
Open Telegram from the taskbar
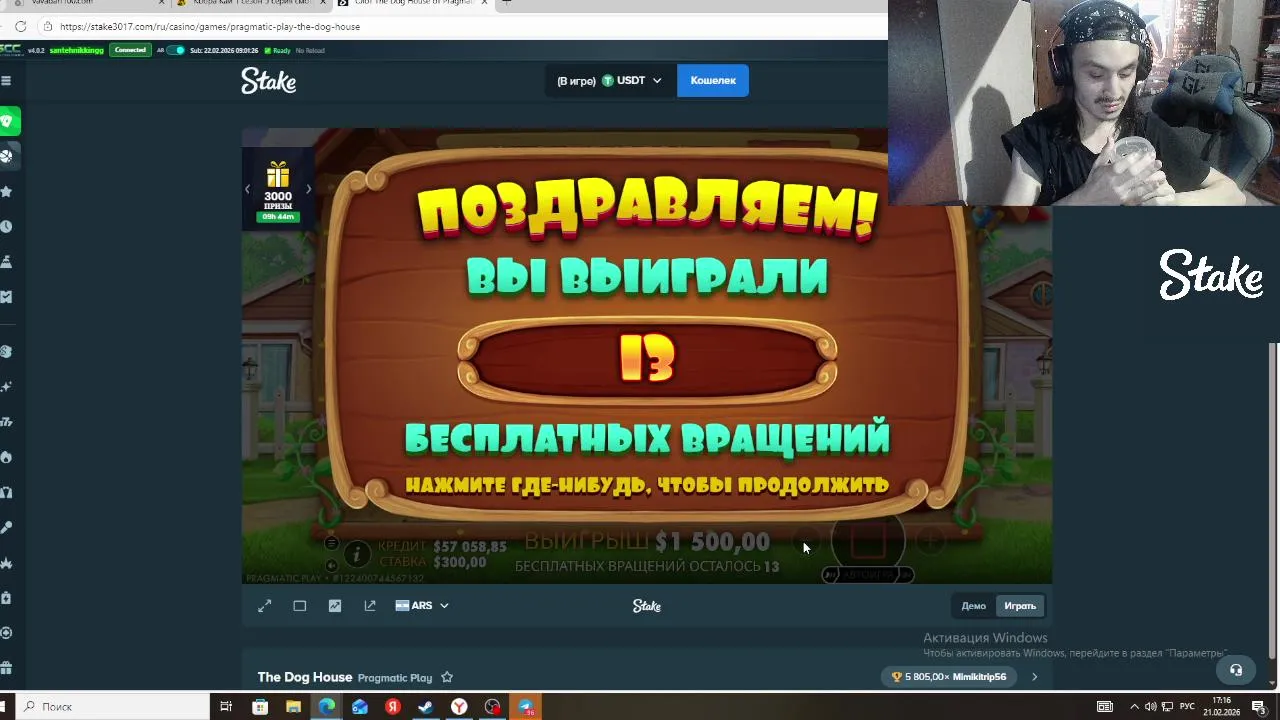pos(525,707)
